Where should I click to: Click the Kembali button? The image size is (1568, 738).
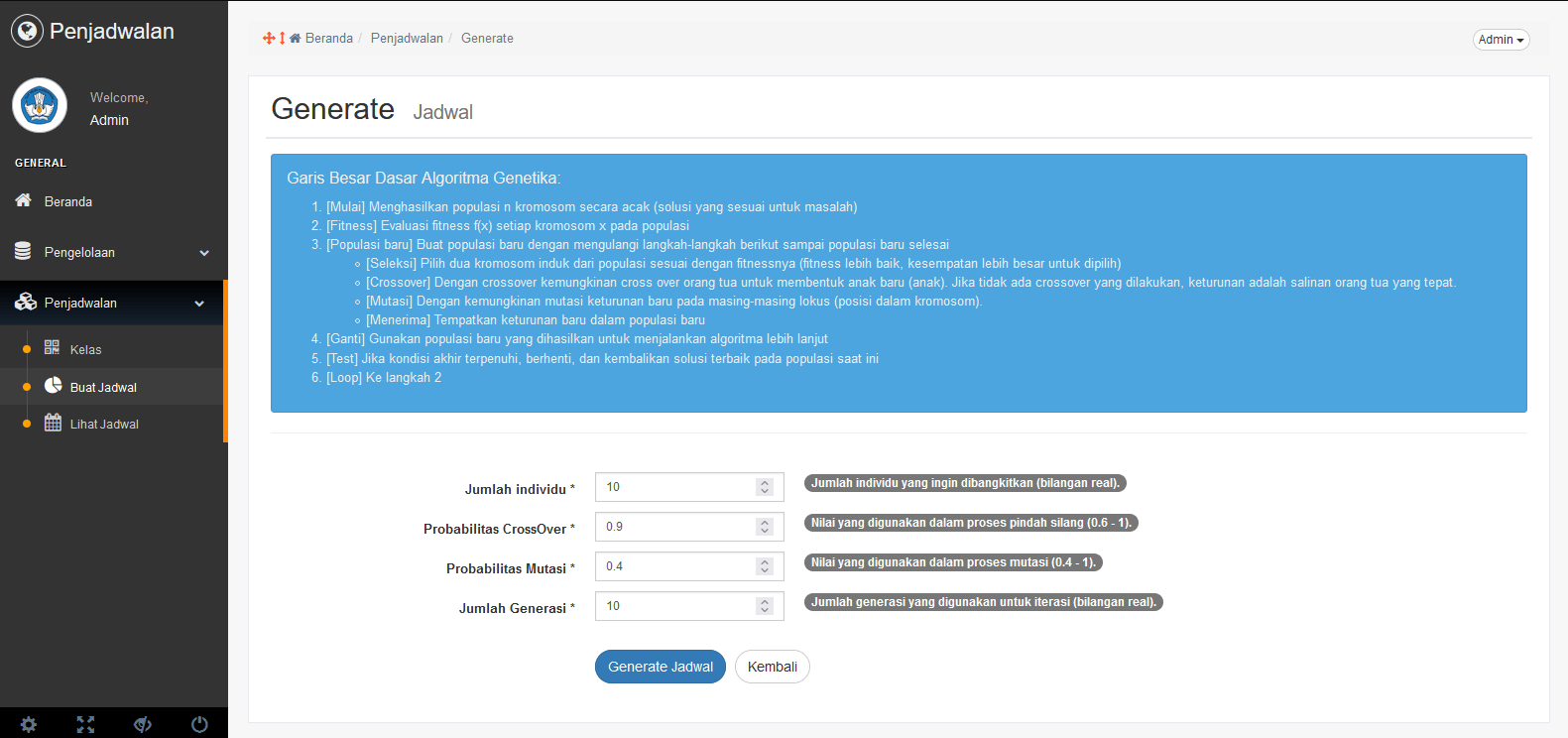pyautogui.click(x=773, y=667)
